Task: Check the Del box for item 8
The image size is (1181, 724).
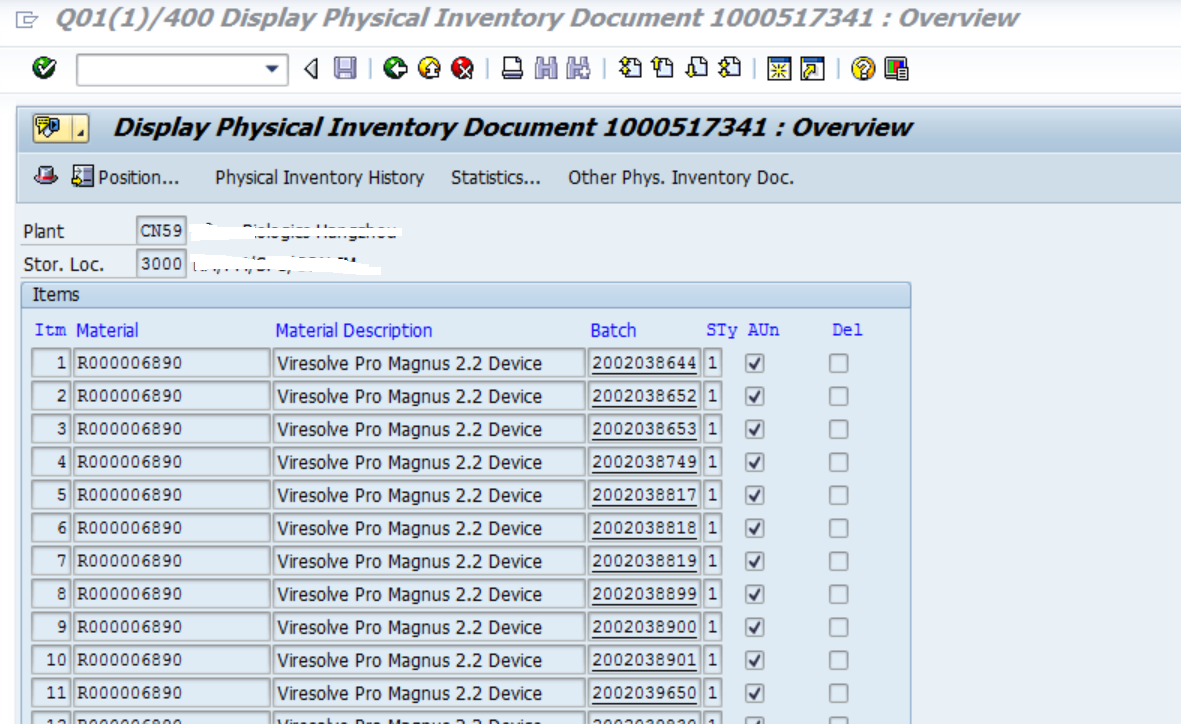Action: 838,594
